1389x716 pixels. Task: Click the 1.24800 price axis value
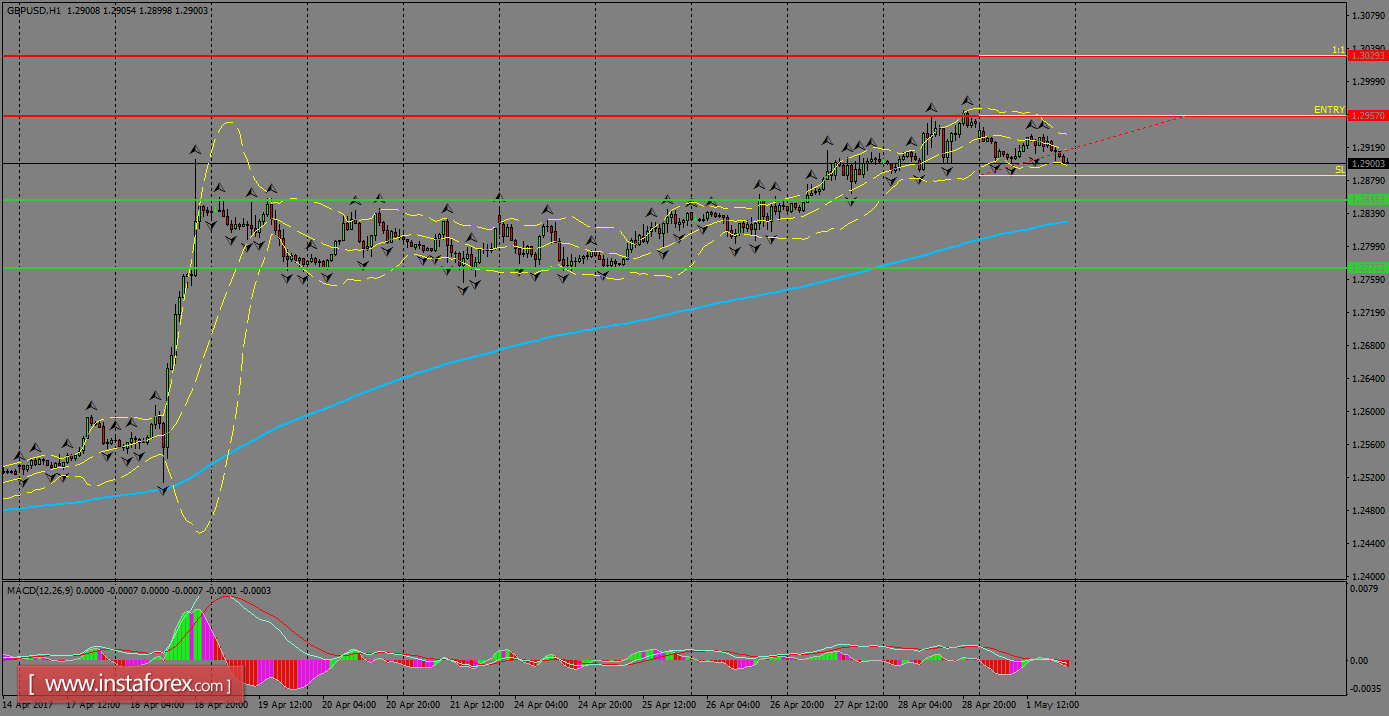coord(1367,511)
